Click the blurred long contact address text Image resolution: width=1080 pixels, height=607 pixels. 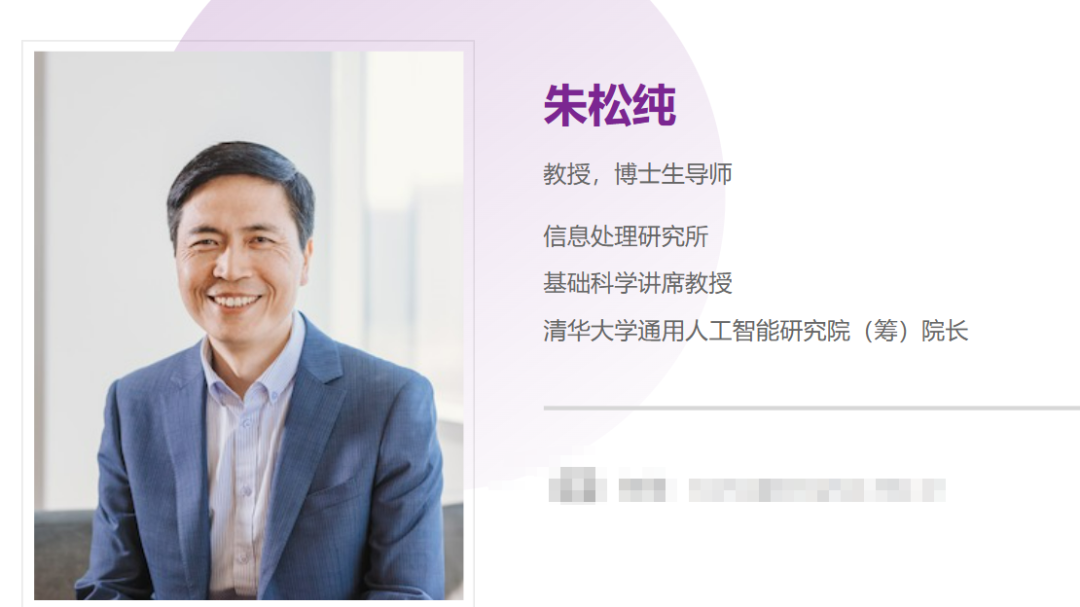(x=817, y=490)
